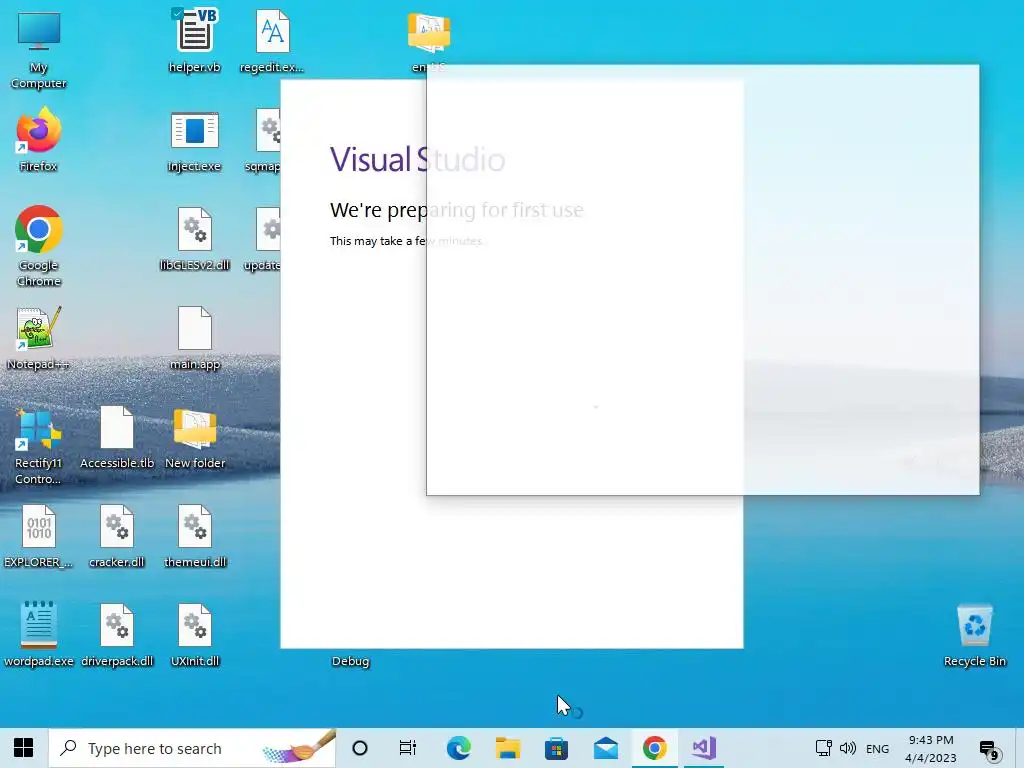The height and width of the screenshot is (768, 1024).
Task: Select the Accessible.tlb file icon
Action: tap(117, 438)
